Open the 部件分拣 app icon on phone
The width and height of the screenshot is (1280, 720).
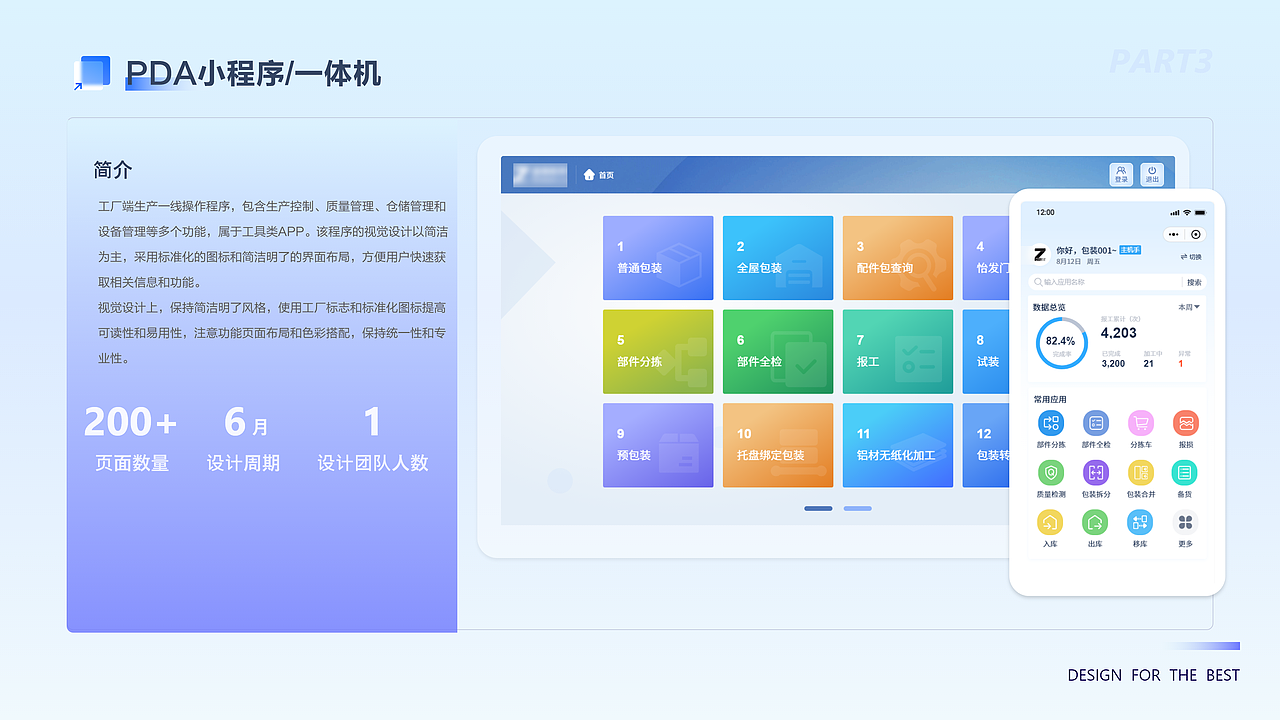pos(1050,423)
